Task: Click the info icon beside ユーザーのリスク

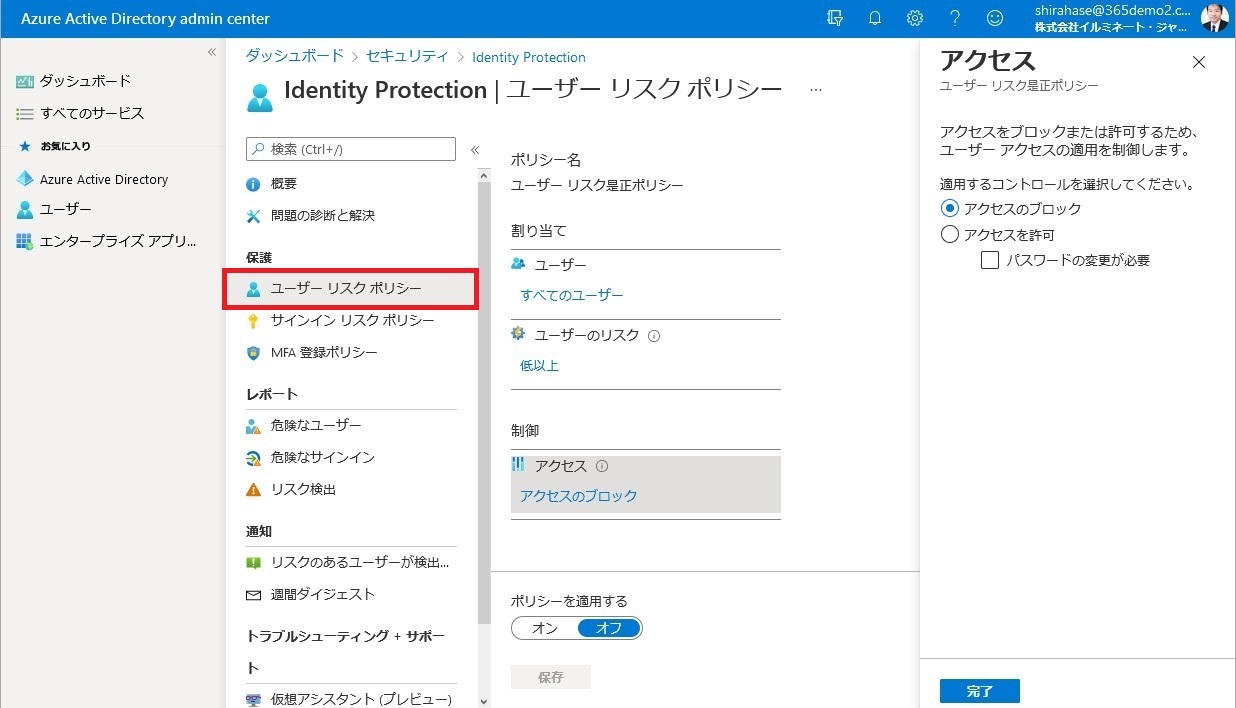Action: pyautogui.click(x=654, y=336)
